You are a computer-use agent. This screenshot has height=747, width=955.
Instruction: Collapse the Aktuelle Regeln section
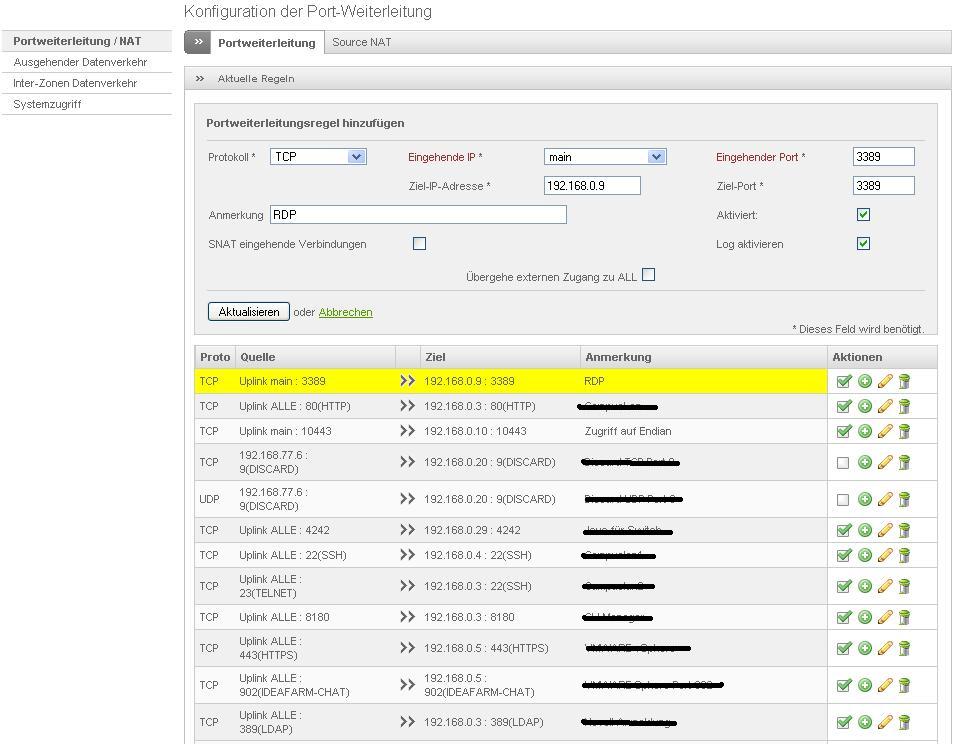pyautogui.click(x=200, y=78)
